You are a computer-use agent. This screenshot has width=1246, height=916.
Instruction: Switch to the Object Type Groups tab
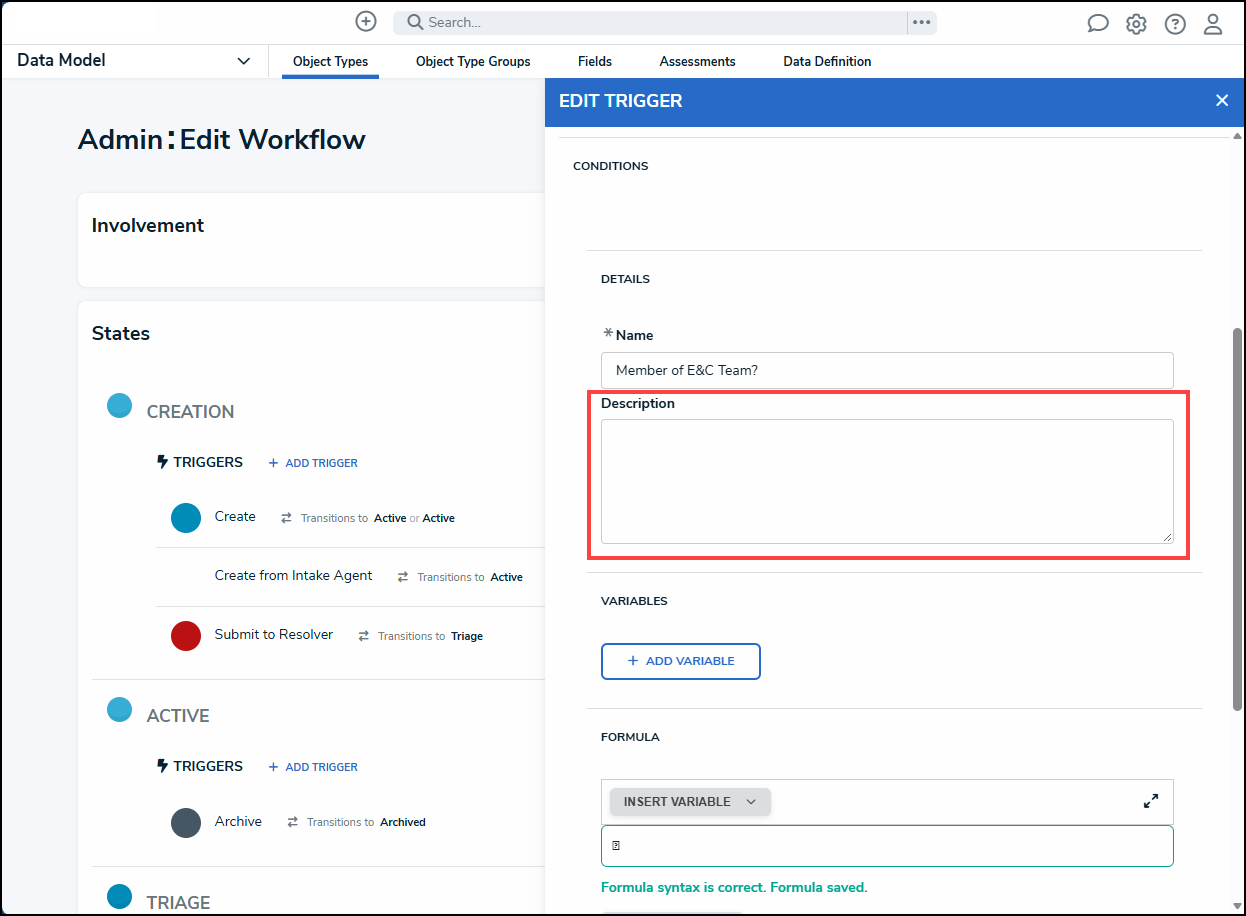click(x=473, y=61)
